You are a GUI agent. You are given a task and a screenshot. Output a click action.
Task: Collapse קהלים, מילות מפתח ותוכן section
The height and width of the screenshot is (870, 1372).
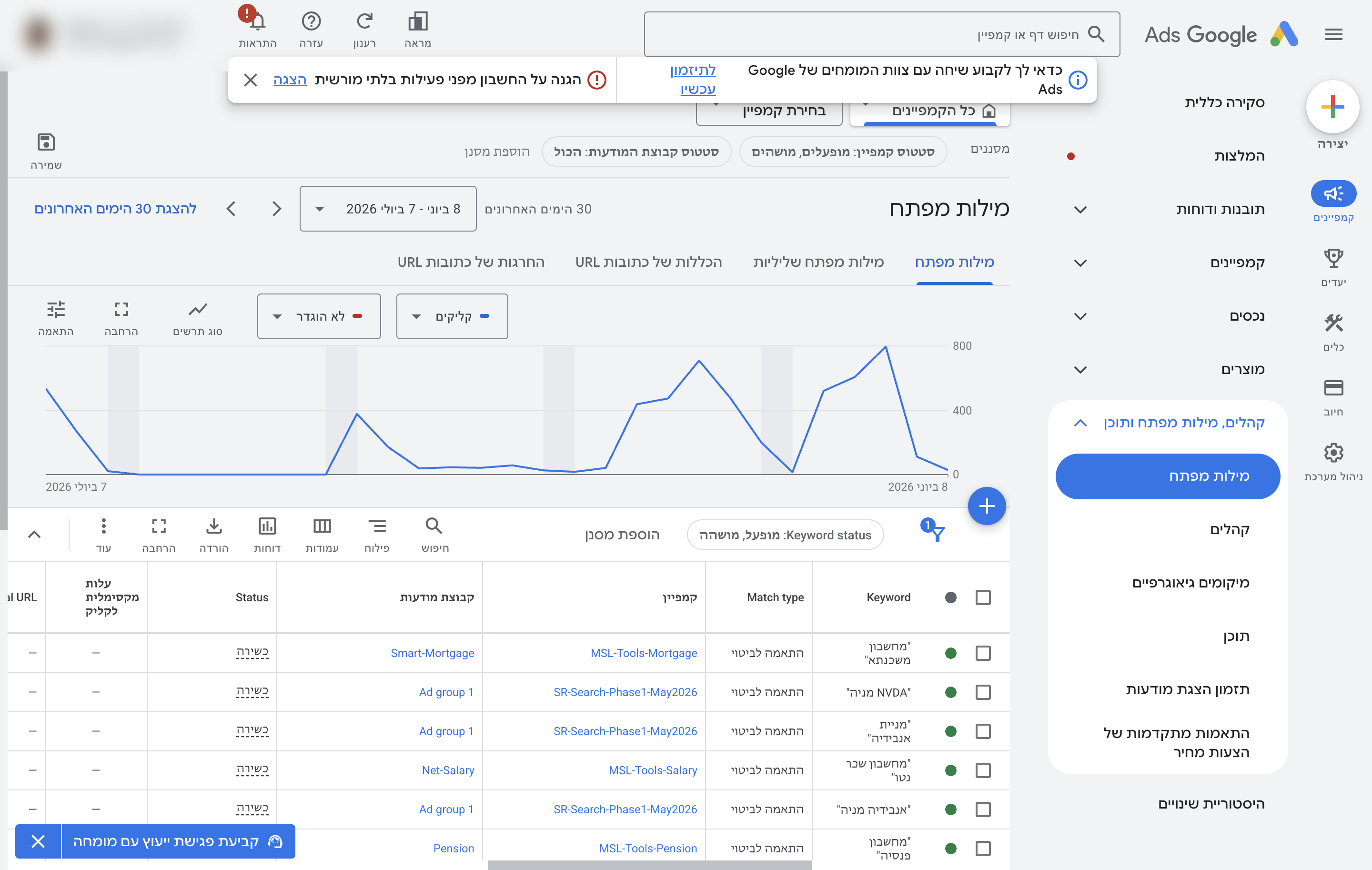click(1080, 423)
